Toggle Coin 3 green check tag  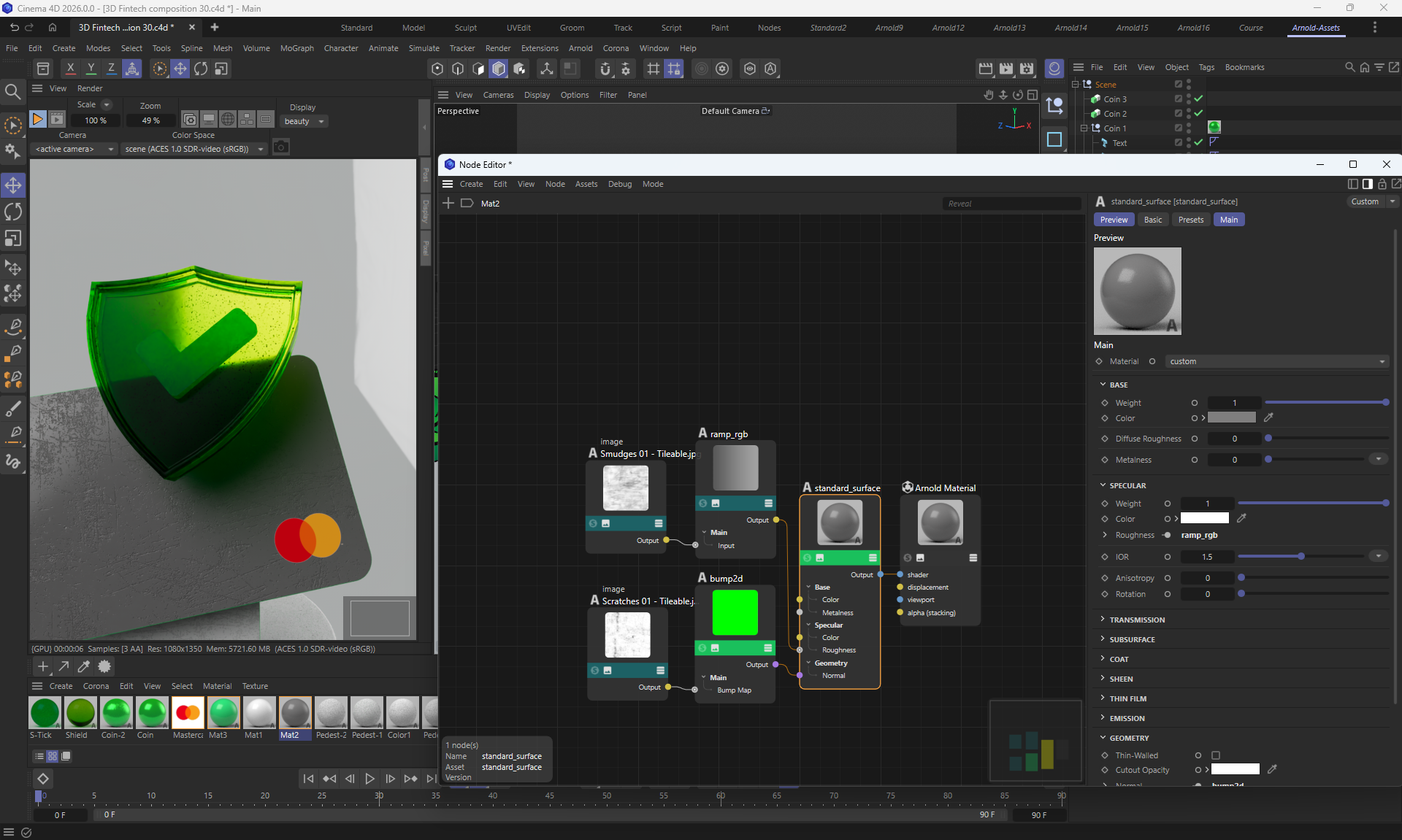click(1198, 99)
